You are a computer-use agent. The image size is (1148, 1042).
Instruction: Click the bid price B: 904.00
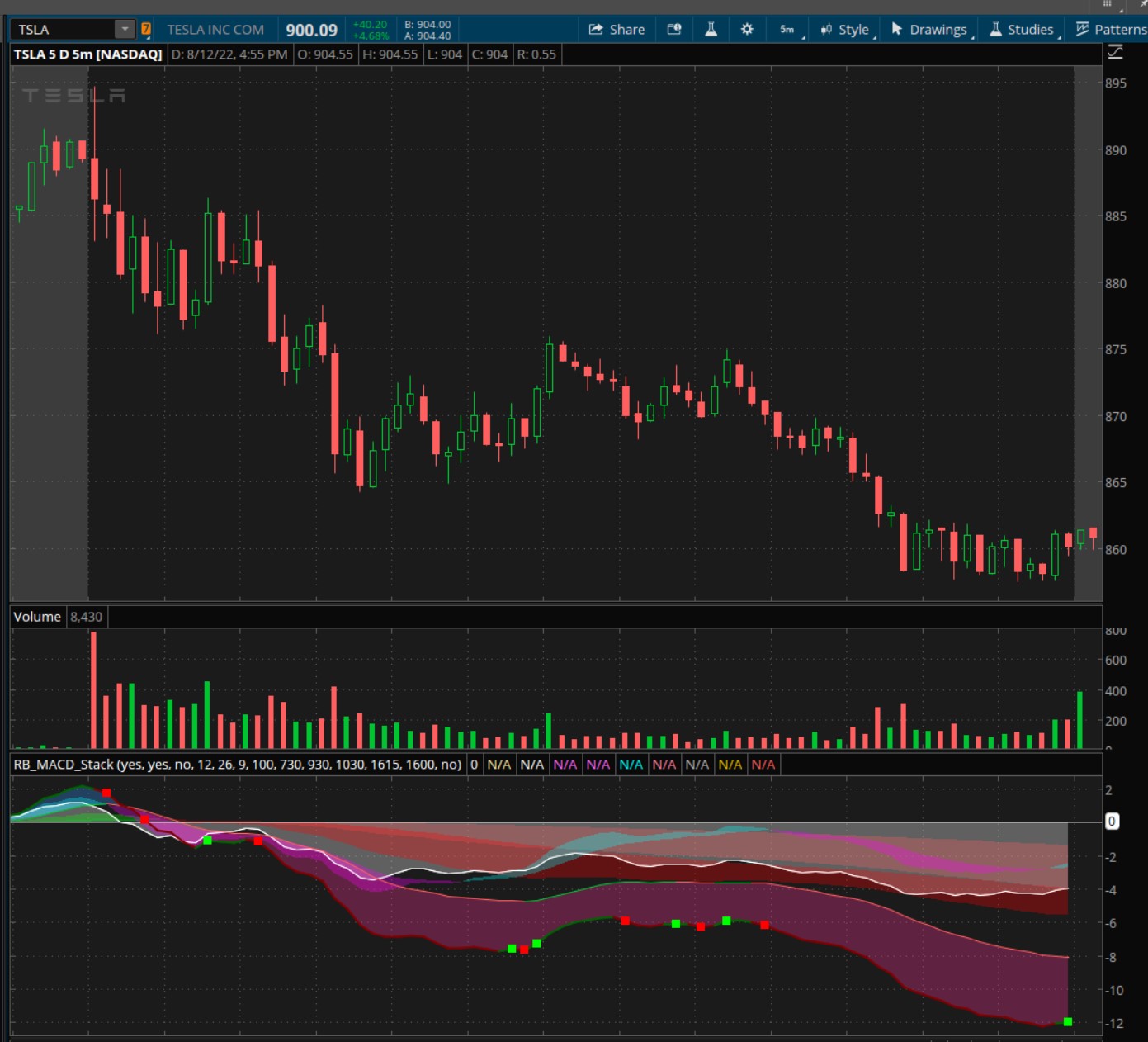[428, 25]
